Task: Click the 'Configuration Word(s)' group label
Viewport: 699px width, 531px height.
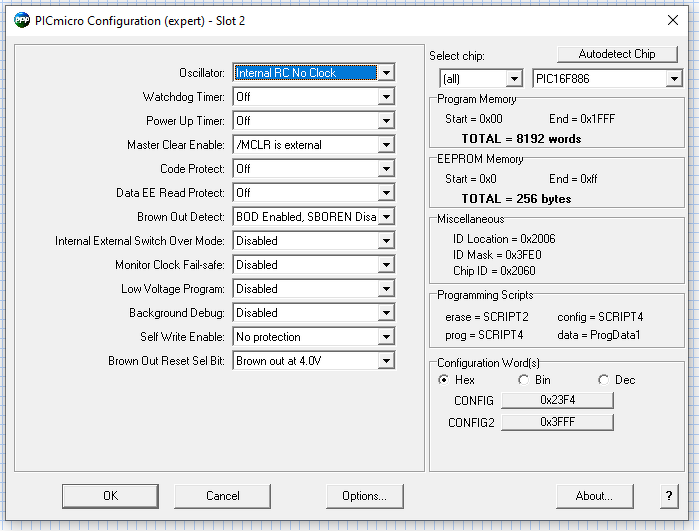Action: pos(488,363)
